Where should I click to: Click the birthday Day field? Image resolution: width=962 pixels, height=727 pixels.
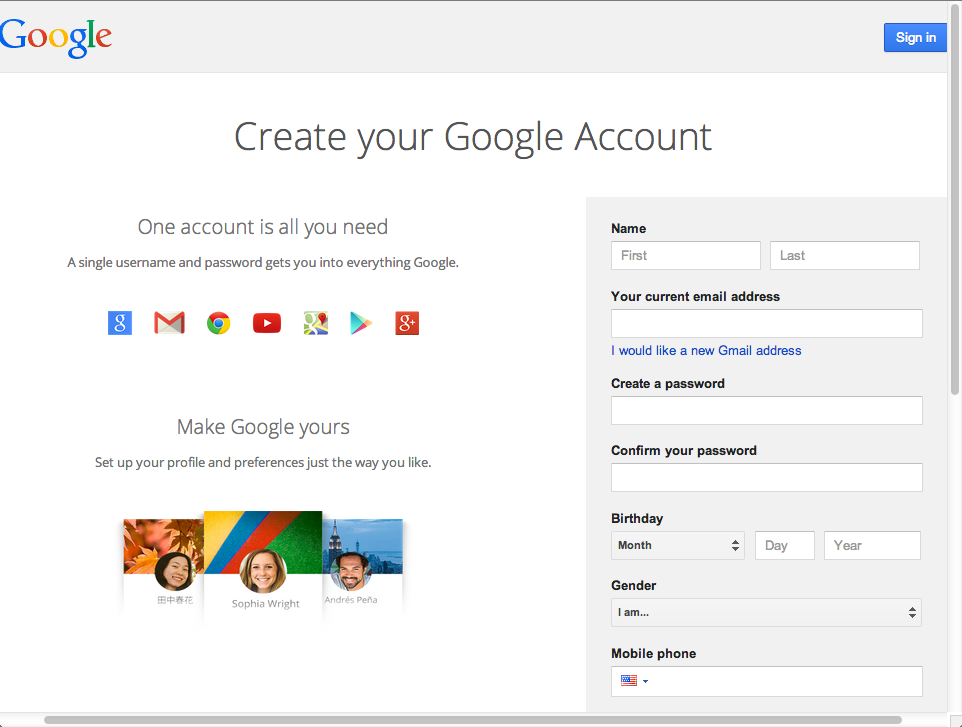(x=785, y=545)
